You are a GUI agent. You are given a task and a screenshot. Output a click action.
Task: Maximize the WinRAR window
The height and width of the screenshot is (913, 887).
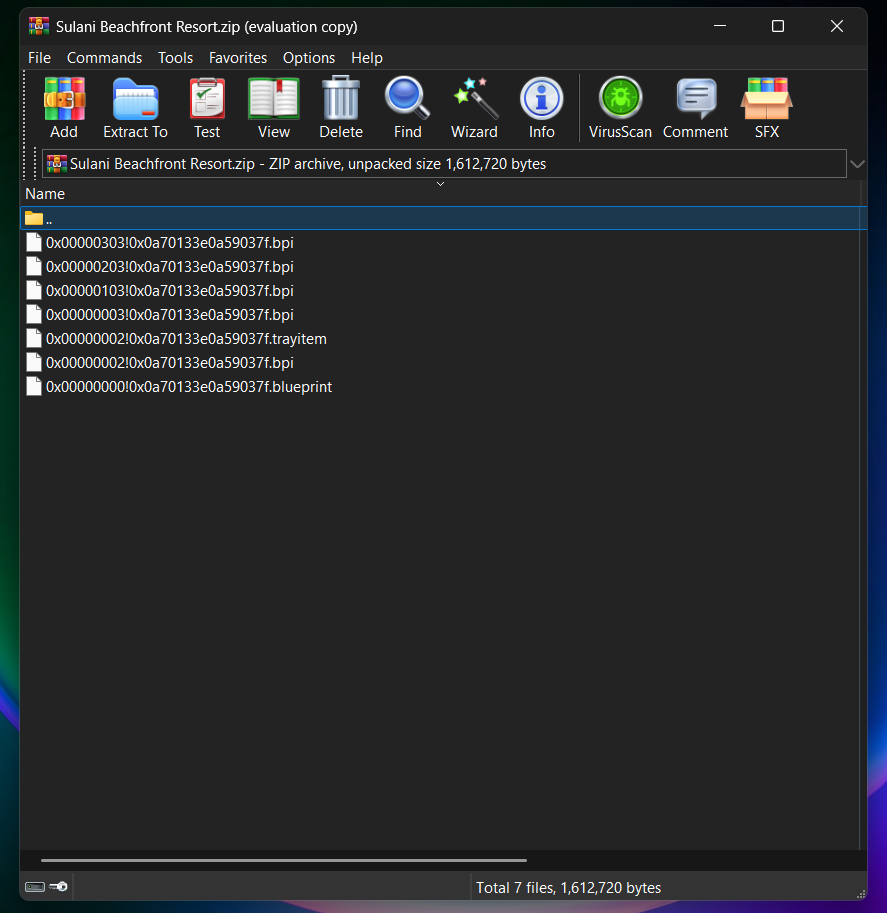pyautogui.click(x=778, y=26)
